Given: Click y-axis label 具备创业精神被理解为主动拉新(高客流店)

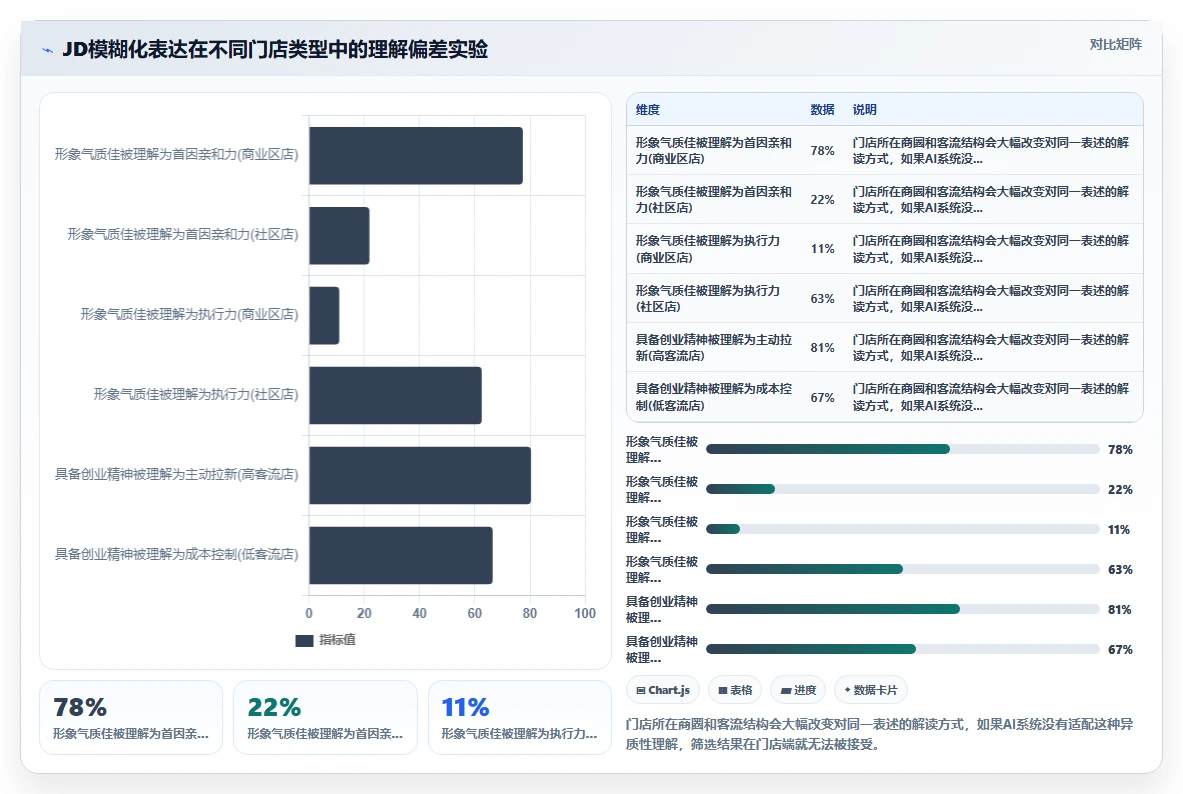Looking at the screenshot, I should 177,475.
